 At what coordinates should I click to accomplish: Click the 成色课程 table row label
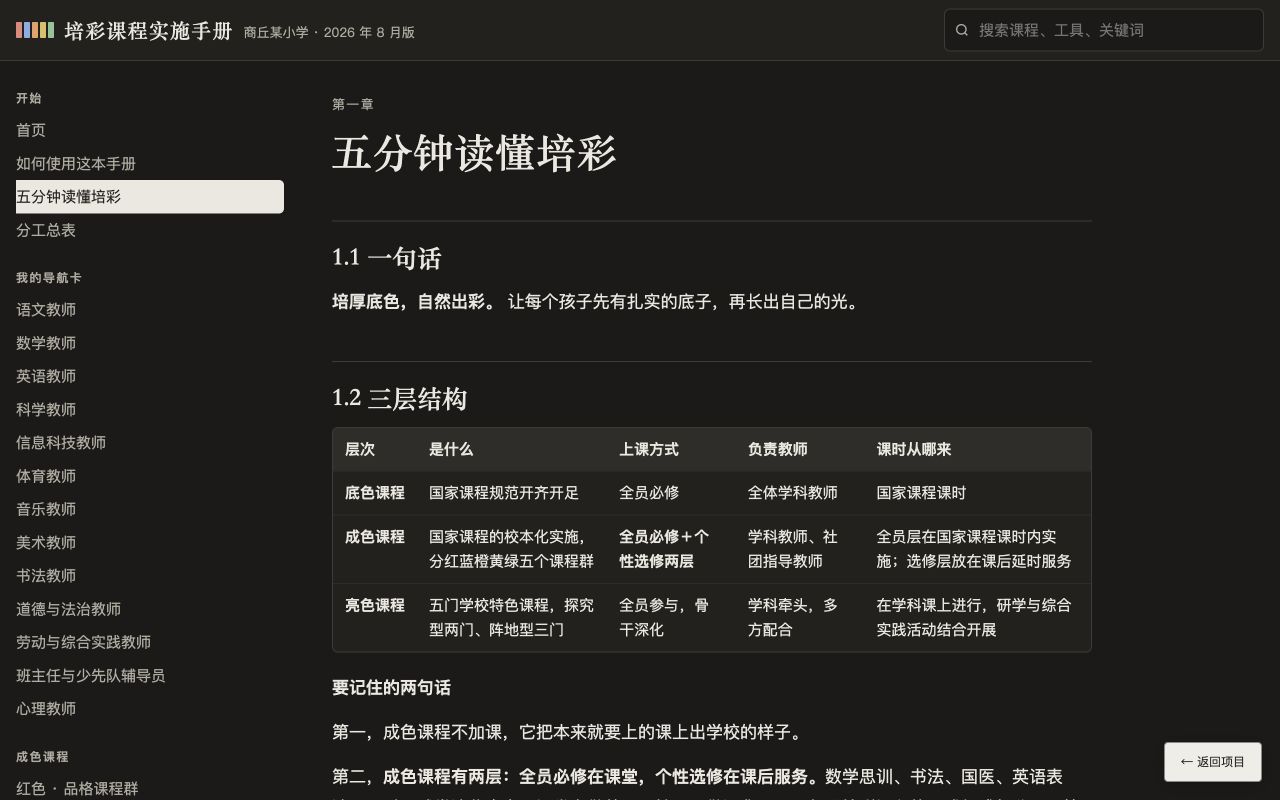point(375,536)
